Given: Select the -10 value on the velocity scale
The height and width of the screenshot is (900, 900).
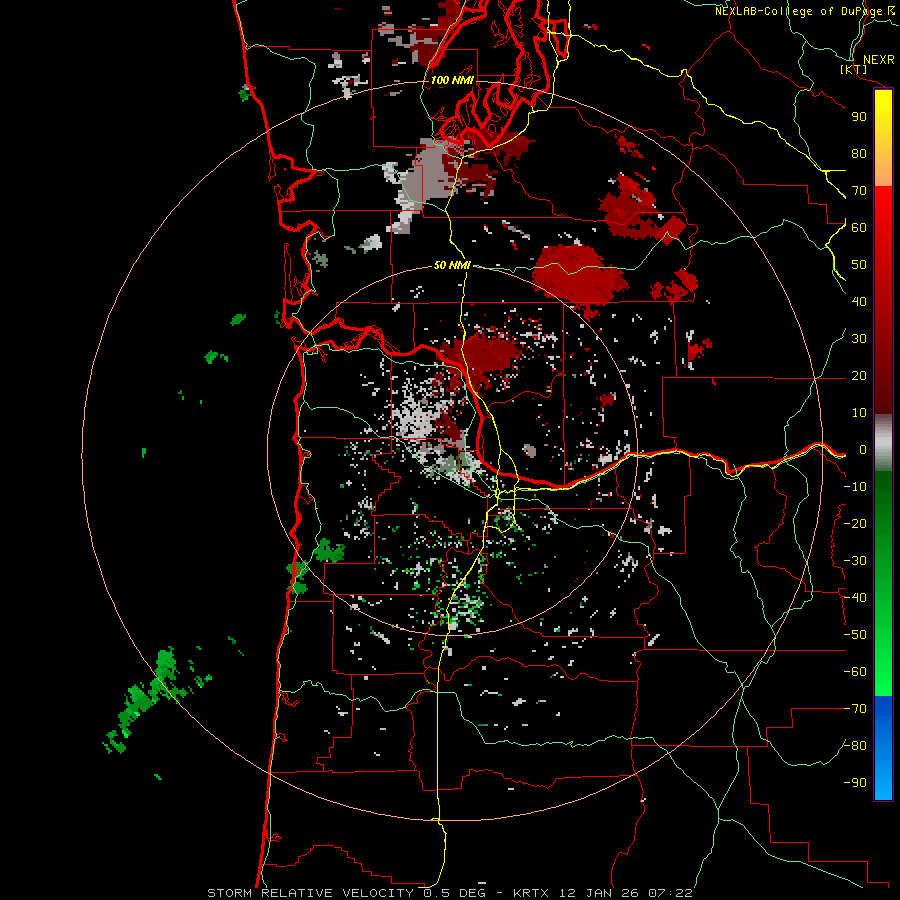Looking at the screenshot, I should click(x=855, y=487).
